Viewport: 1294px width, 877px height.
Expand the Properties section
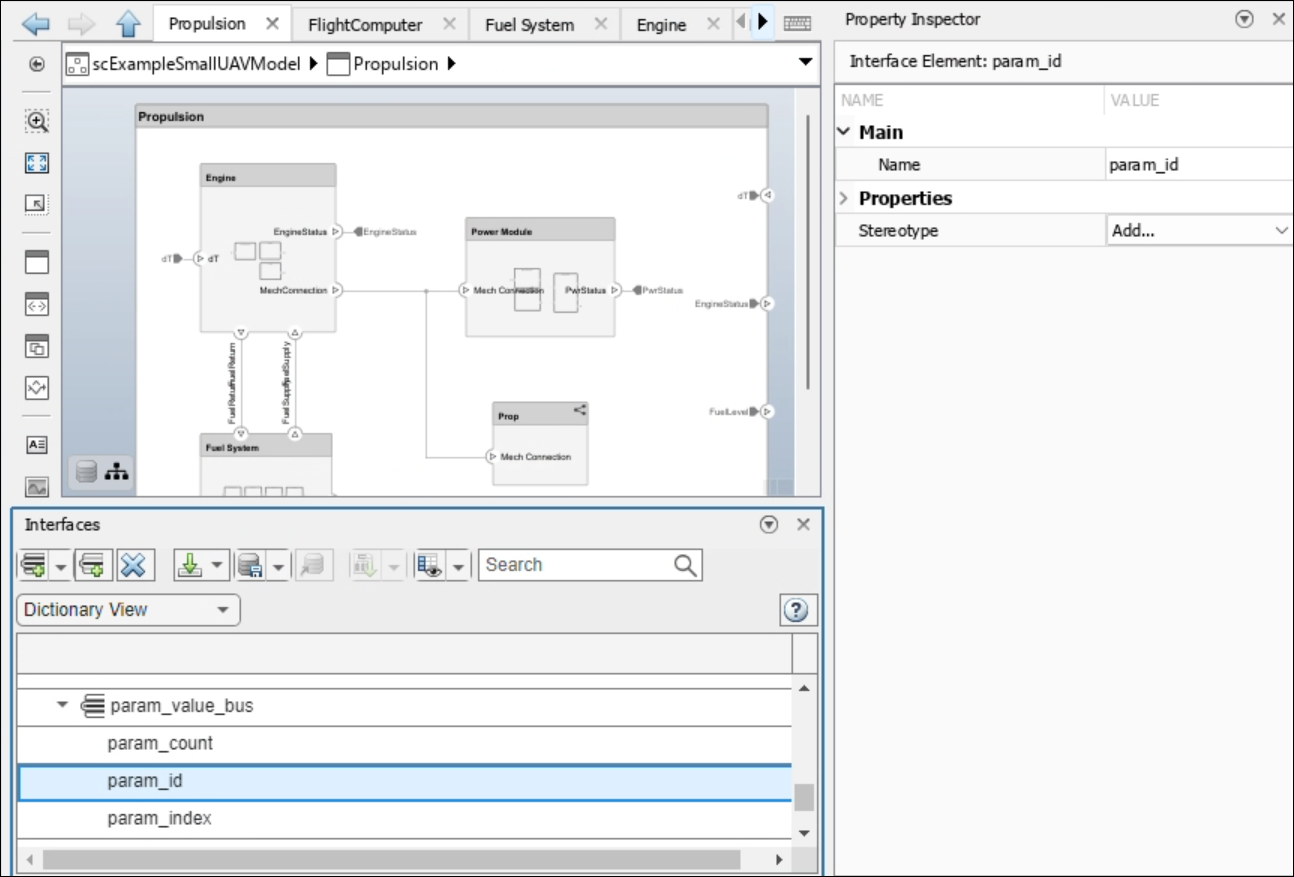click(x=844, y=198)
